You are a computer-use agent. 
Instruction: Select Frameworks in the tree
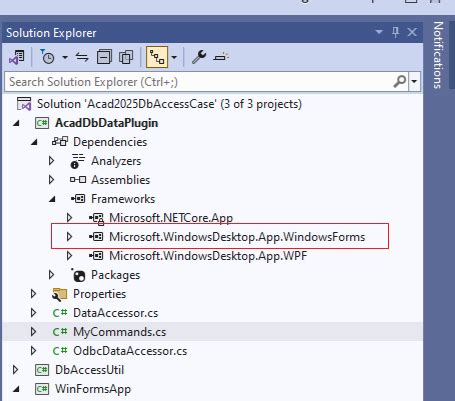click(123, 199)
